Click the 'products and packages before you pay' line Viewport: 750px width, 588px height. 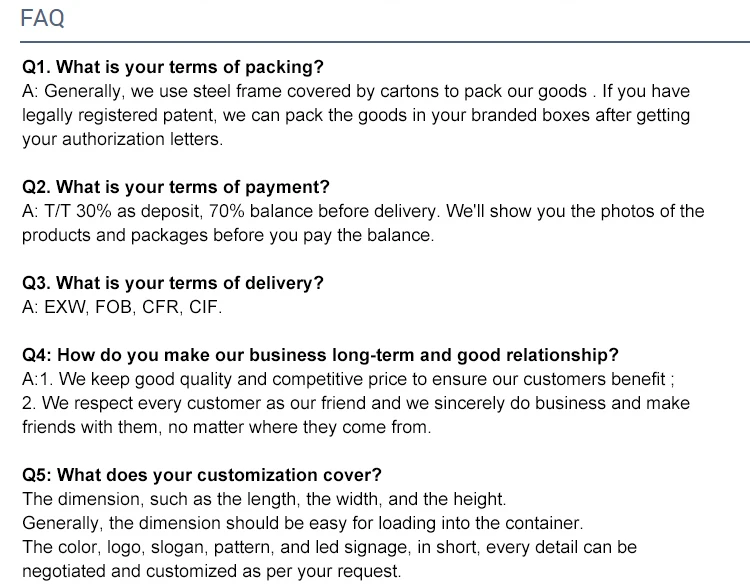228,235
